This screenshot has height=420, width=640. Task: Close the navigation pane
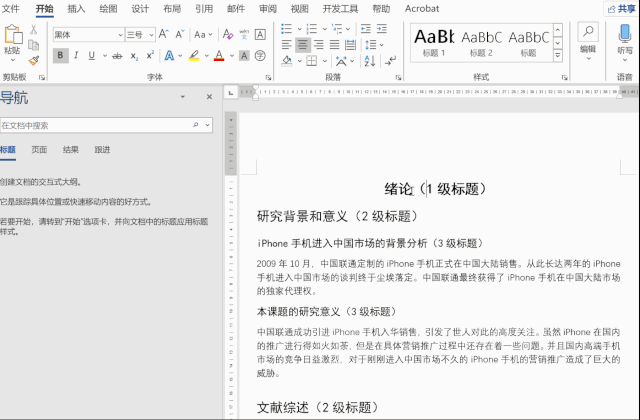[x=209, y=97]
